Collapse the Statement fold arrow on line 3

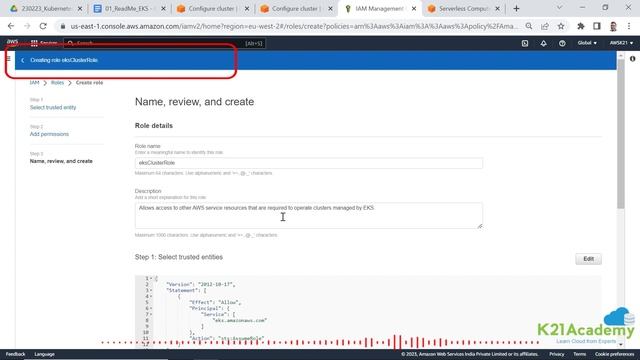coord(151,290)
